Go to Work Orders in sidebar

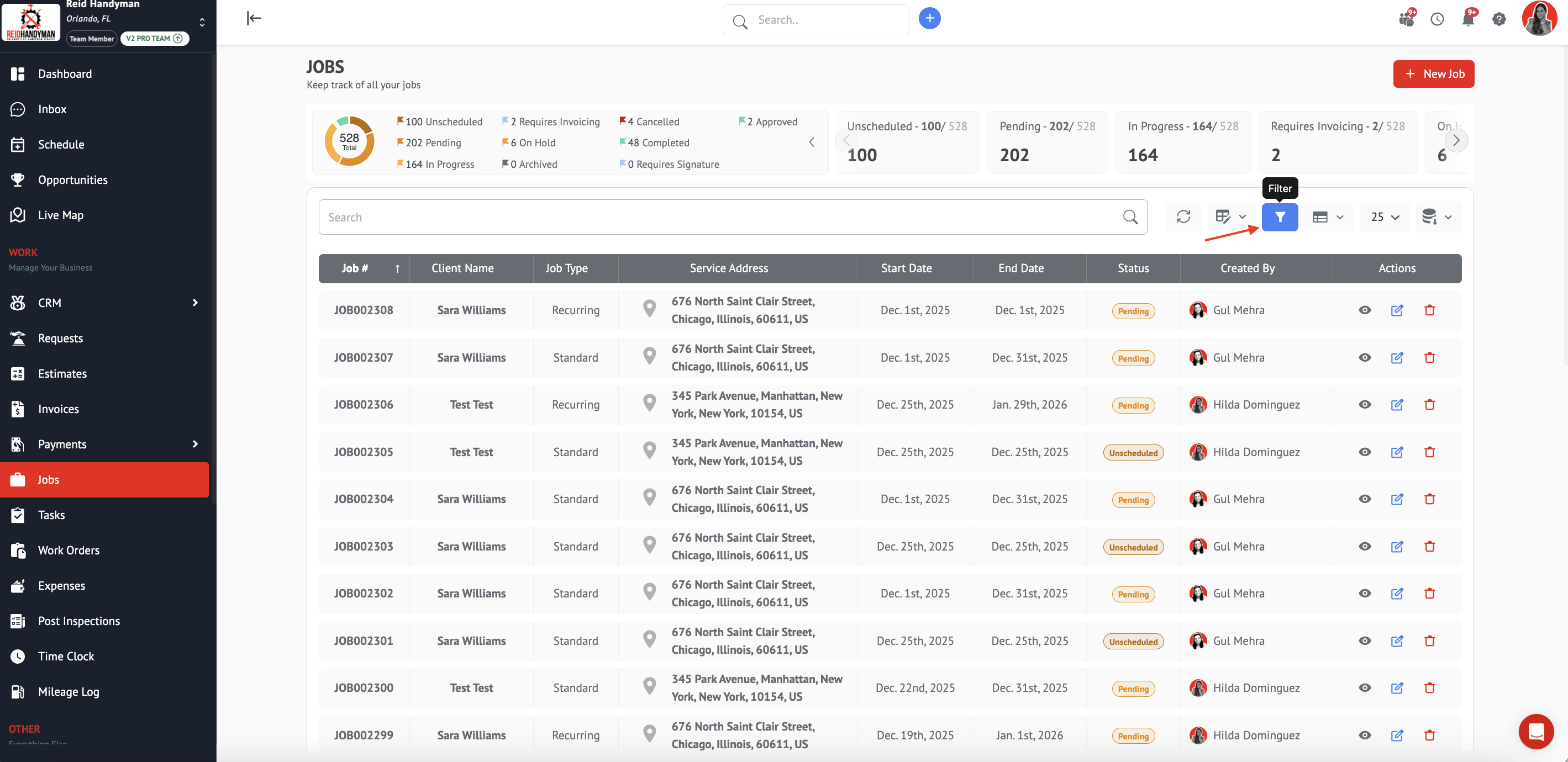tap(68, 551)
